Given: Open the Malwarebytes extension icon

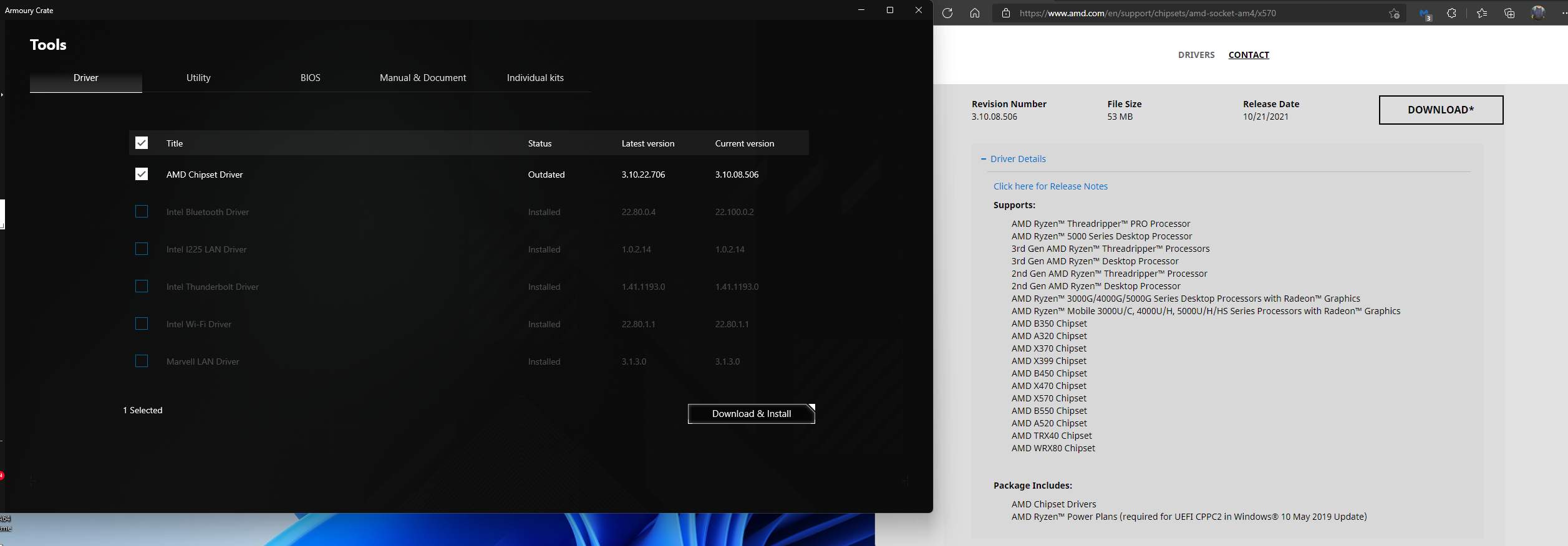Looking at the screenshot, I should click(1425, 14).
